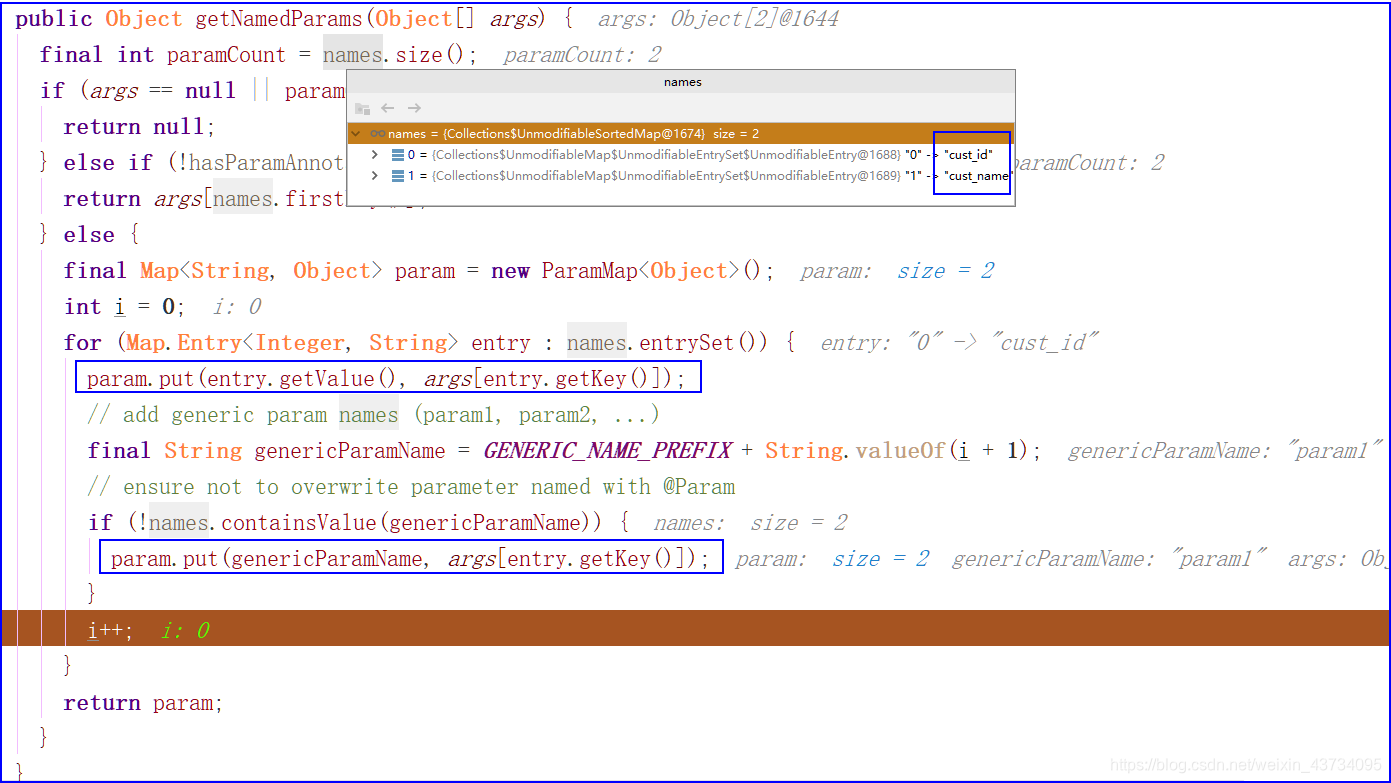This screenshot has width=1391, height=783.
Task: Click 'final String genericParamName' declaration
Action: pyautogui.click(x=266, y=451)
